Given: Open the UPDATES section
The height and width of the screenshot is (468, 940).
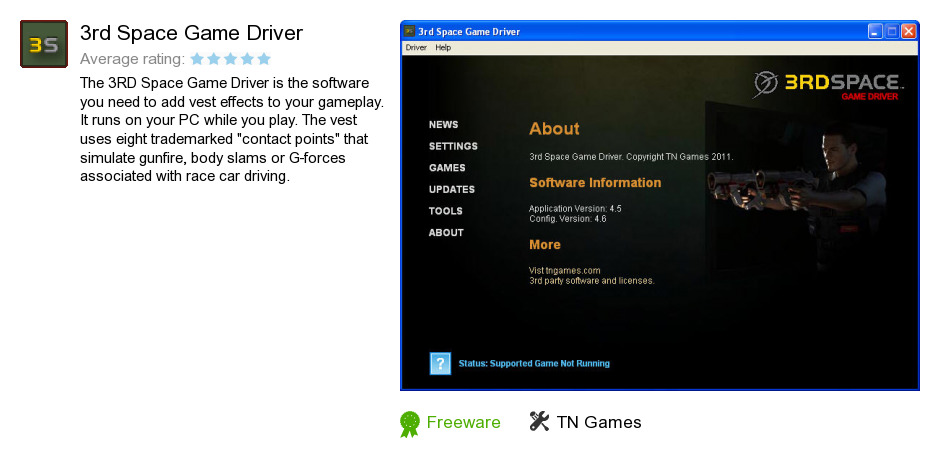Looking at the screenshot, I should [452, 189].
